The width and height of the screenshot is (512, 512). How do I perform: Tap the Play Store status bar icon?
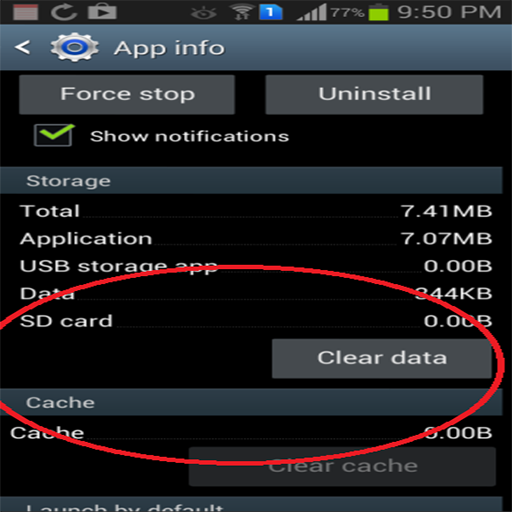pos(102,12)
